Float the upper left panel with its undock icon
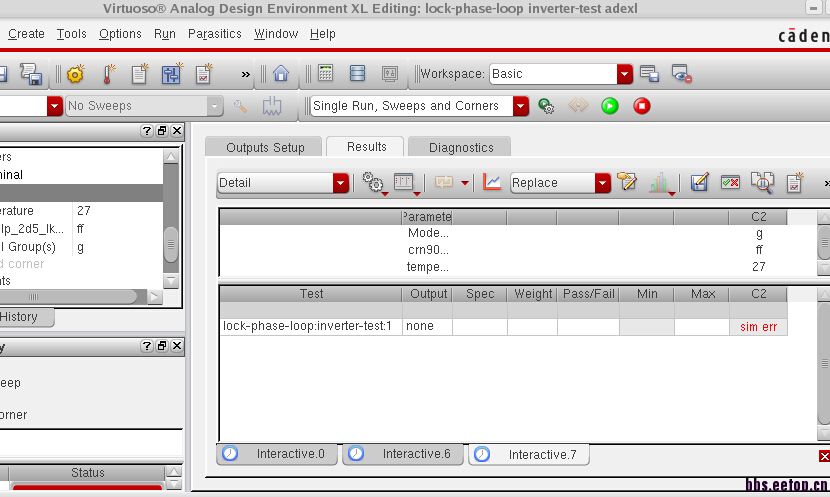 [162, 131]
